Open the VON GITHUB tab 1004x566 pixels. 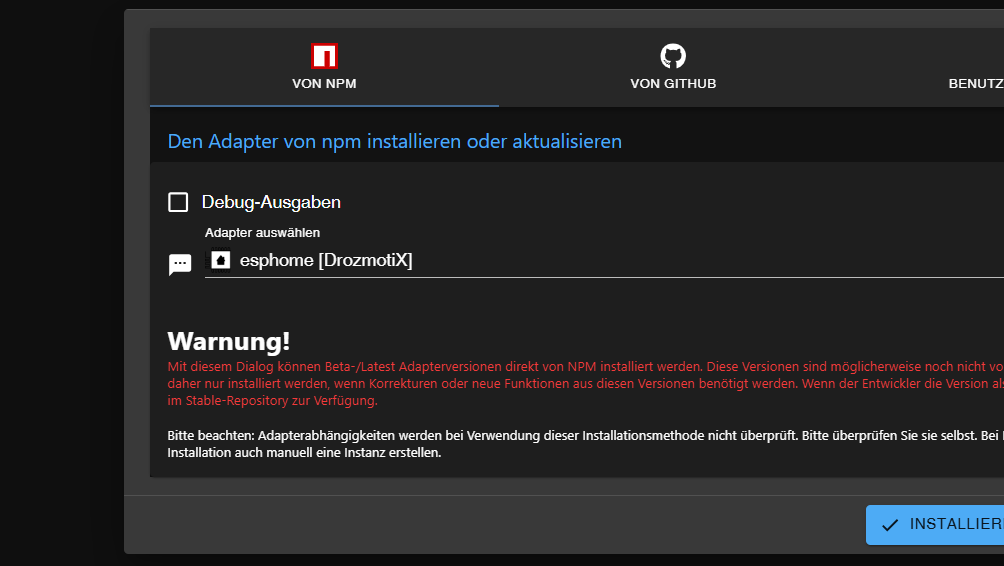673,67
